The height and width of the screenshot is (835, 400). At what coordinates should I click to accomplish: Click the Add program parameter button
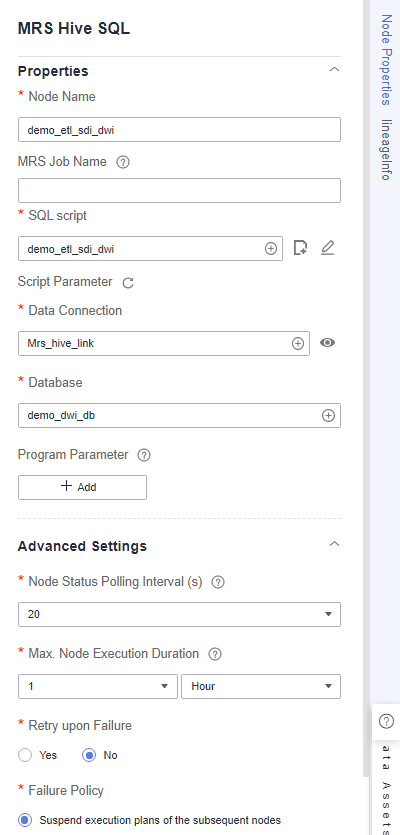[83, 487]
